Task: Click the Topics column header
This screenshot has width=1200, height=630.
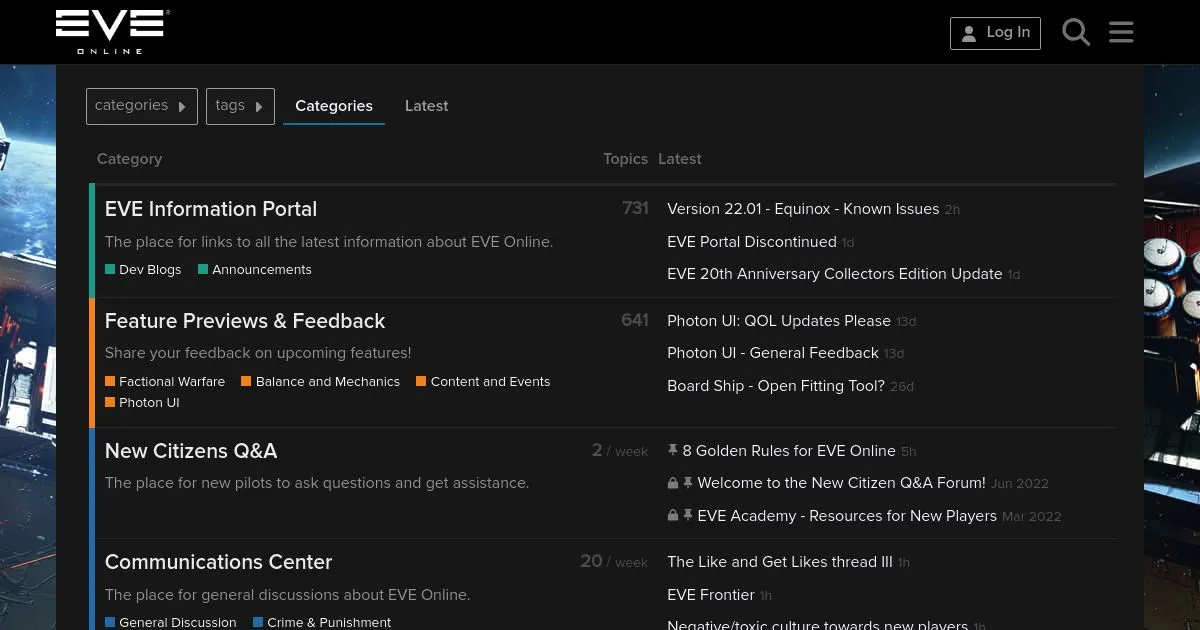Action: point(625,159)
